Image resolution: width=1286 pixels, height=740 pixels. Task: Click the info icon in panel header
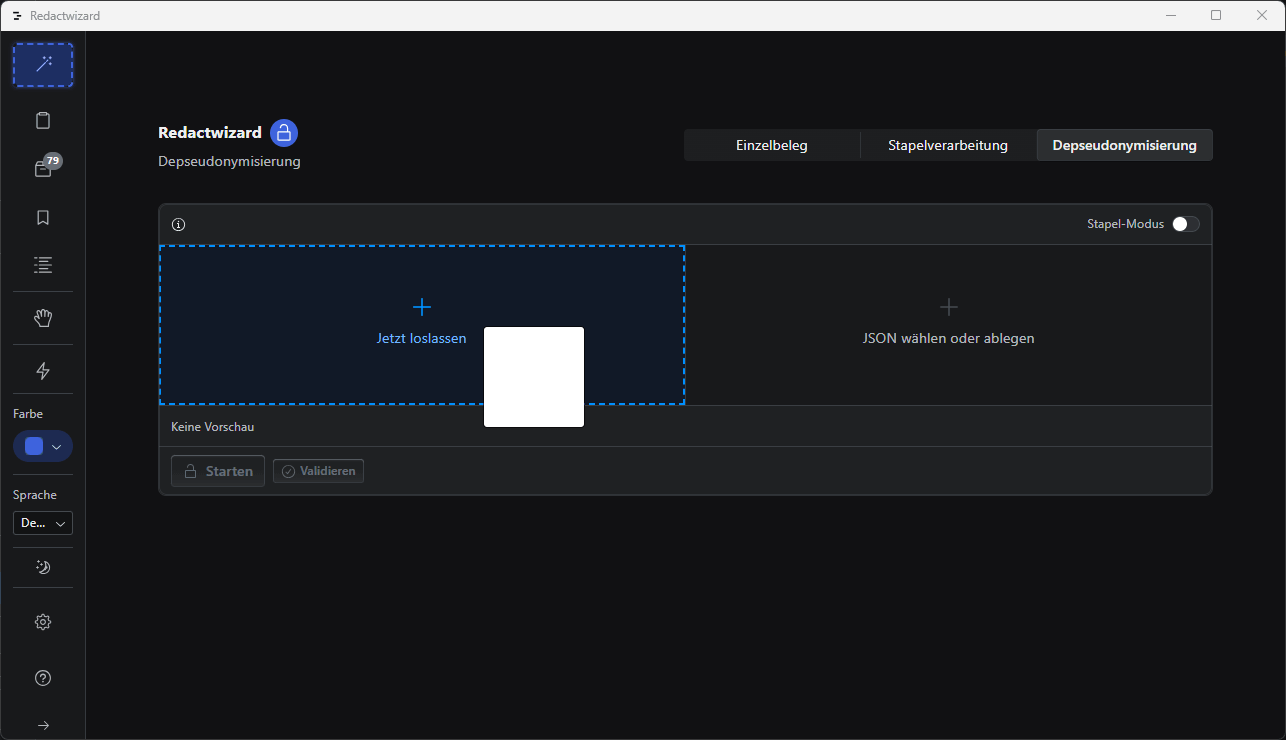click(179, 225)
